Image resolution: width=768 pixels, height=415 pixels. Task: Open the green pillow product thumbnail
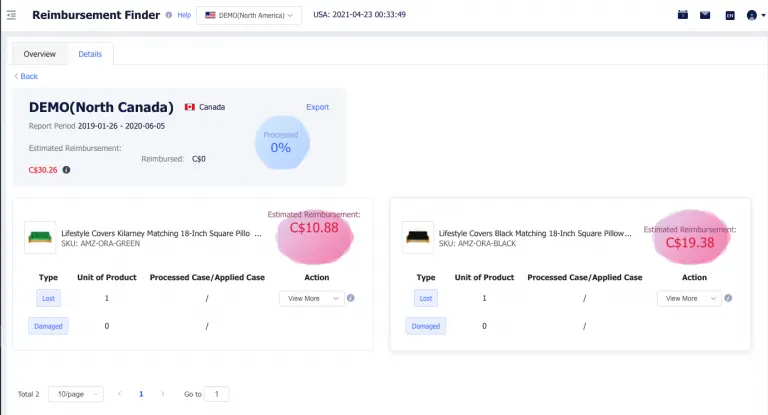click(40, 238)
